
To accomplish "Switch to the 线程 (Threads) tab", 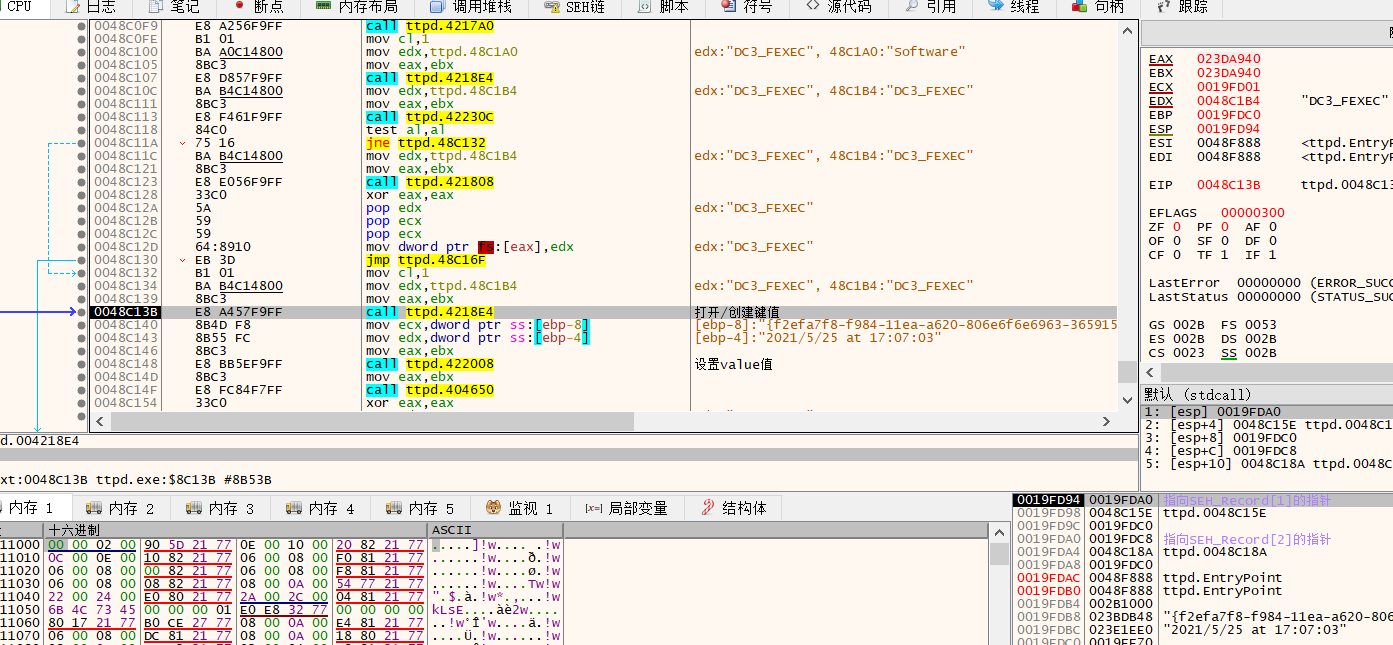I will (x=1013, y=7).
